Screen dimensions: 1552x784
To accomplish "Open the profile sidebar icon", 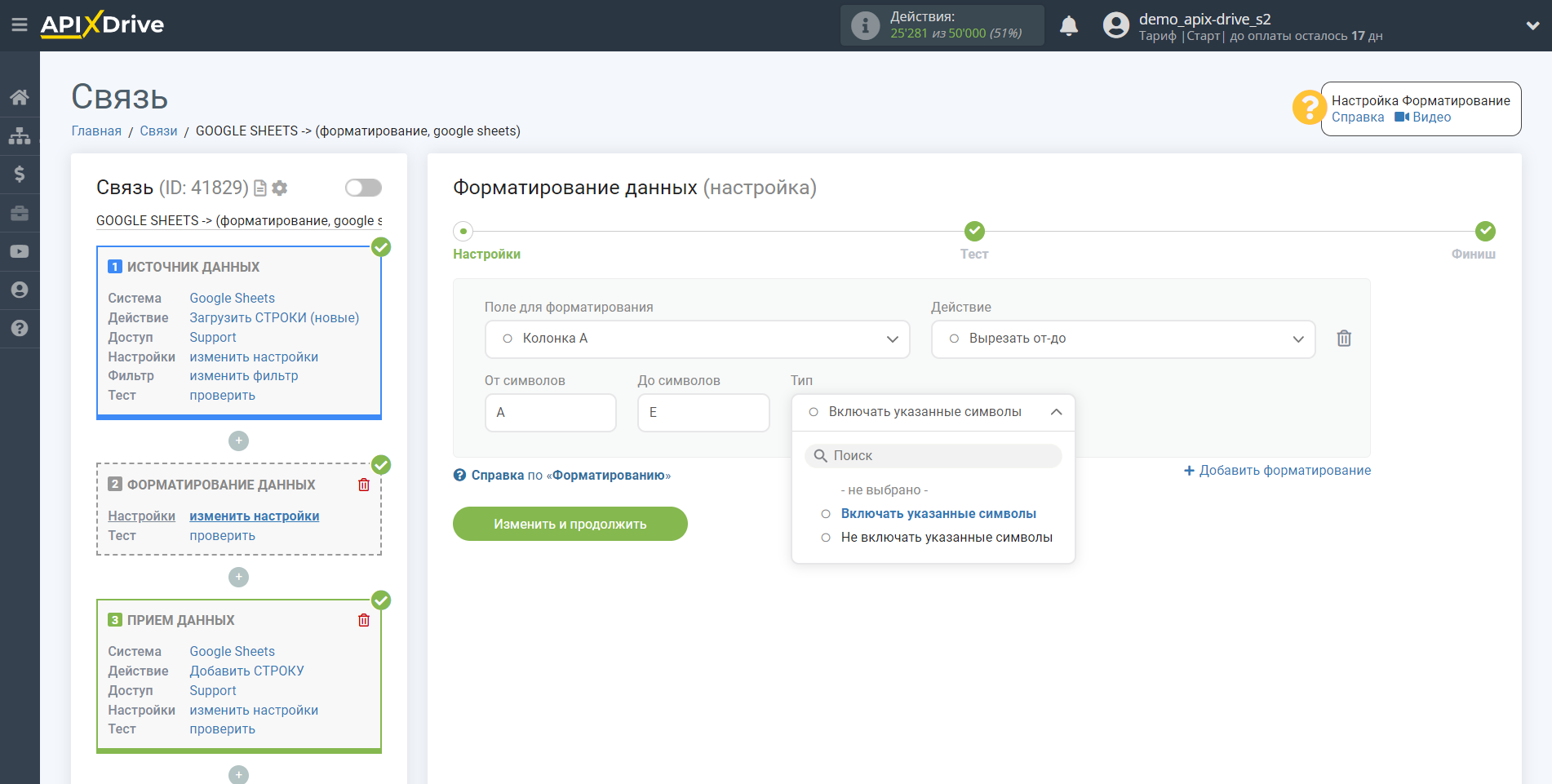I will tap(20, 290).
